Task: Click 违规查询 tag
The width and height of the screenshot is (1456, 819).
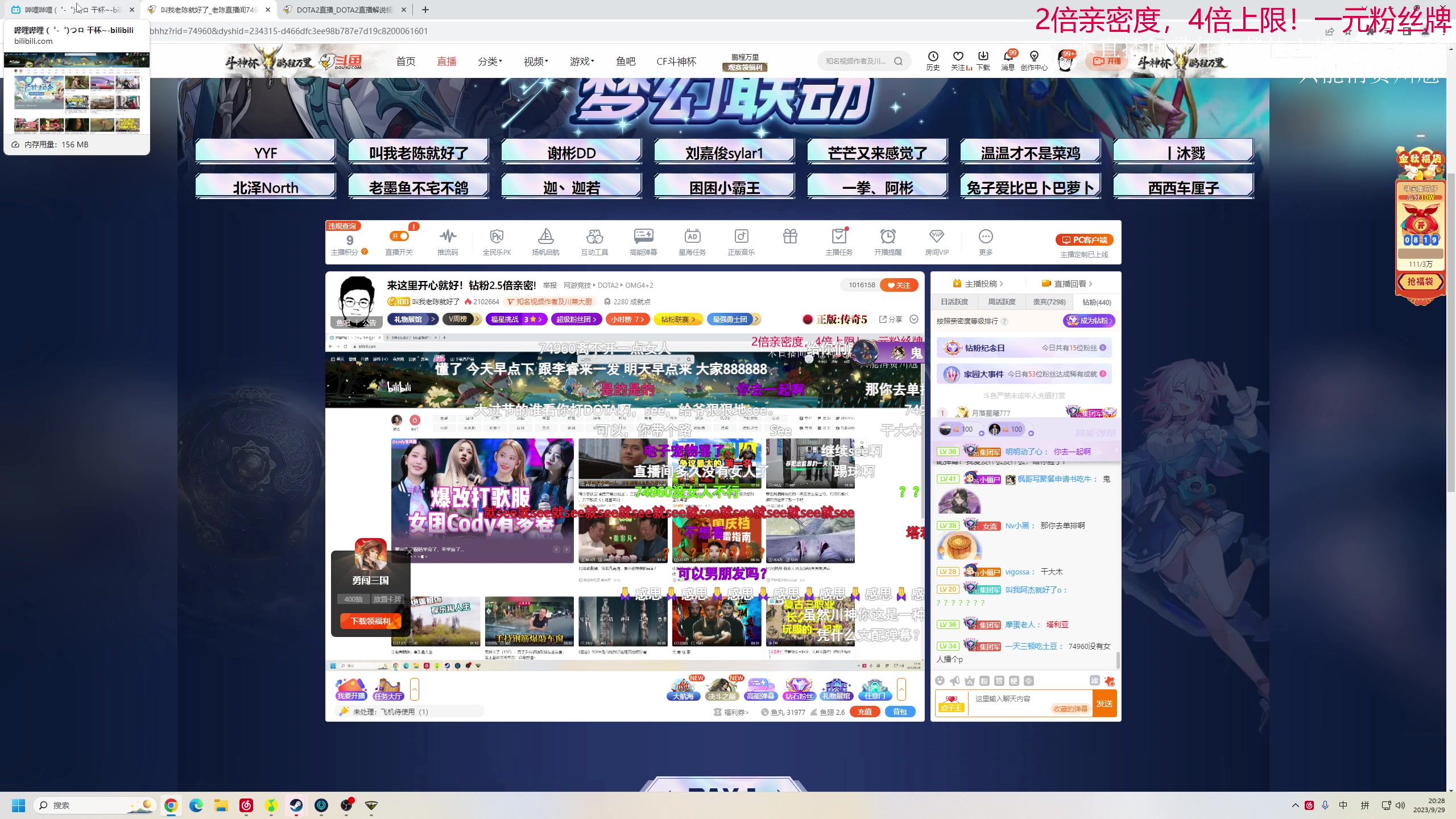Action: pyautogui.click(x=342, y=226)
